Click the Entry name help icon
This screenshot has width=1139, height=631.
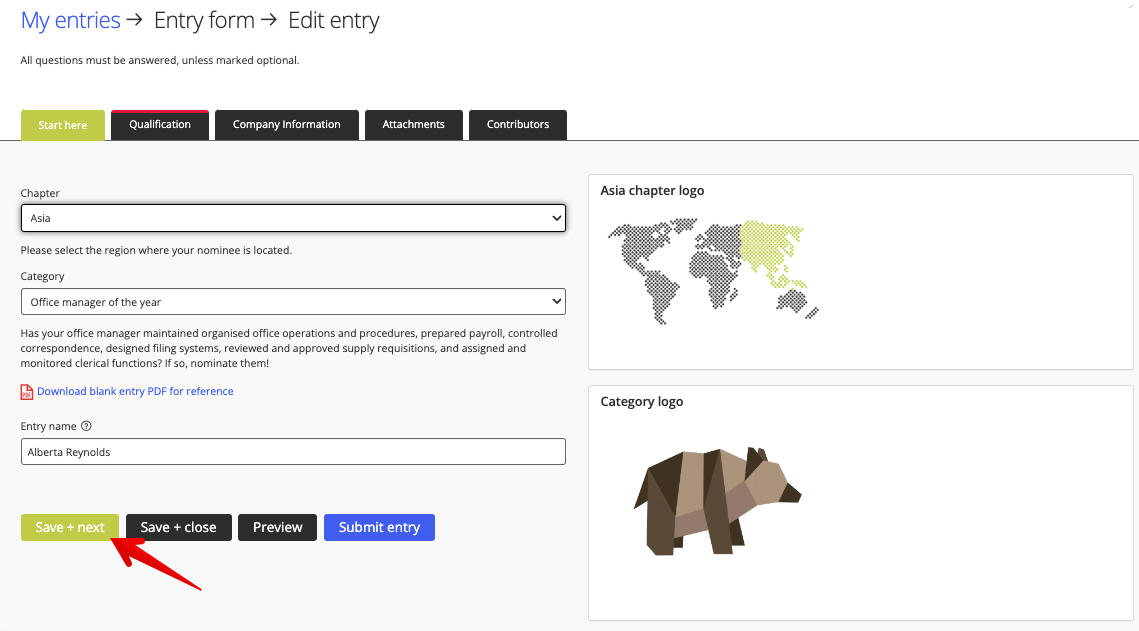[86, 425]
